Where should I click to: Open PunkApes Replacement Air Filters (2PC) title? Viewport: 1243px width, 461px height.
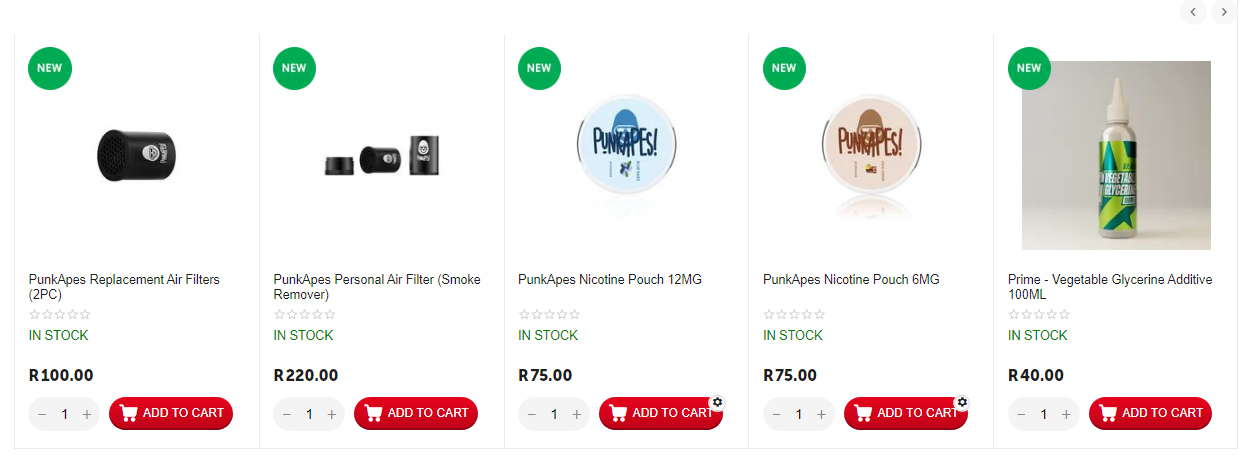[124, 287]
